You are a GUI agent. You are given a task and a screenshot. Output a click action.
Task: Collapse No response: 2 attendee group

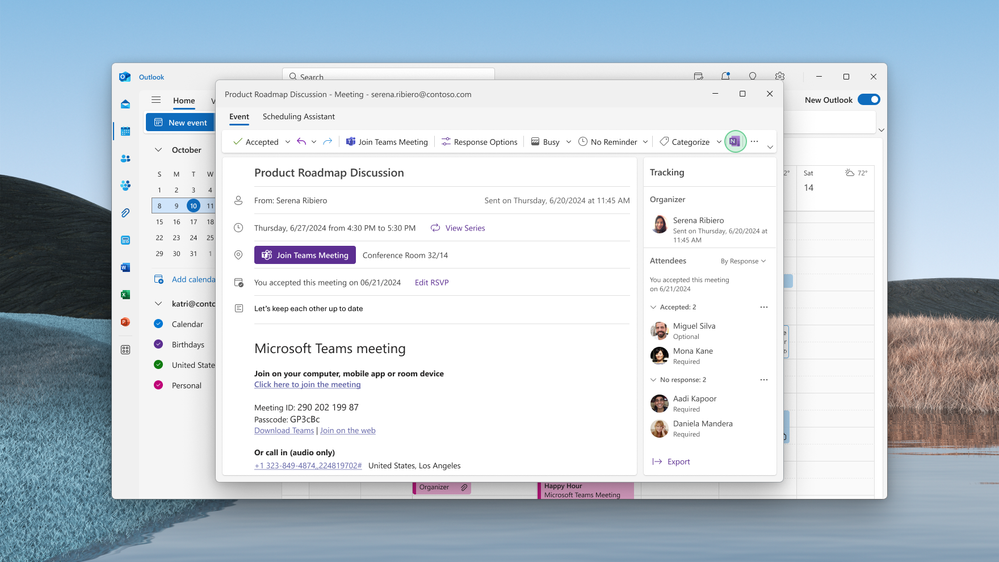coord(653,380)
